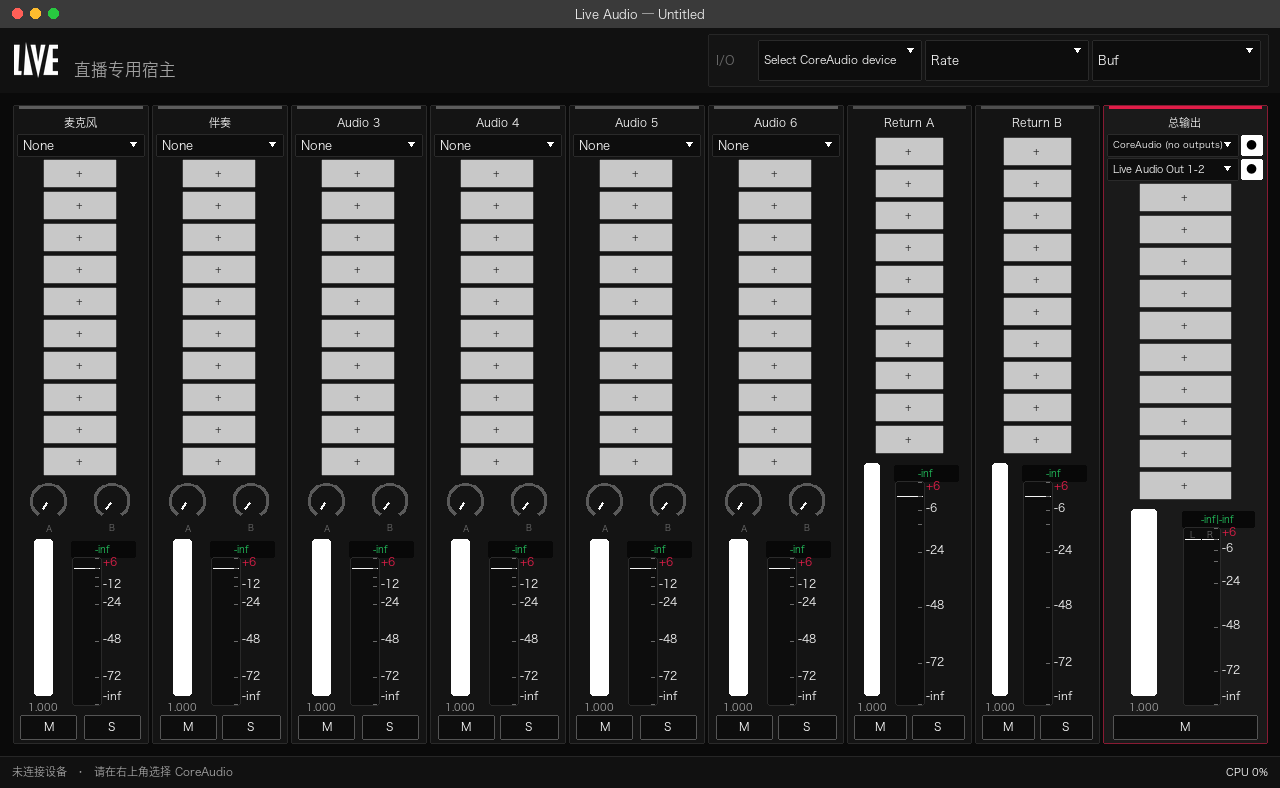The width and height of the screenshot is (1280, 788).
Task: Click the record dot beside CoreAudio output
Action: click(x=1252, y=145)
